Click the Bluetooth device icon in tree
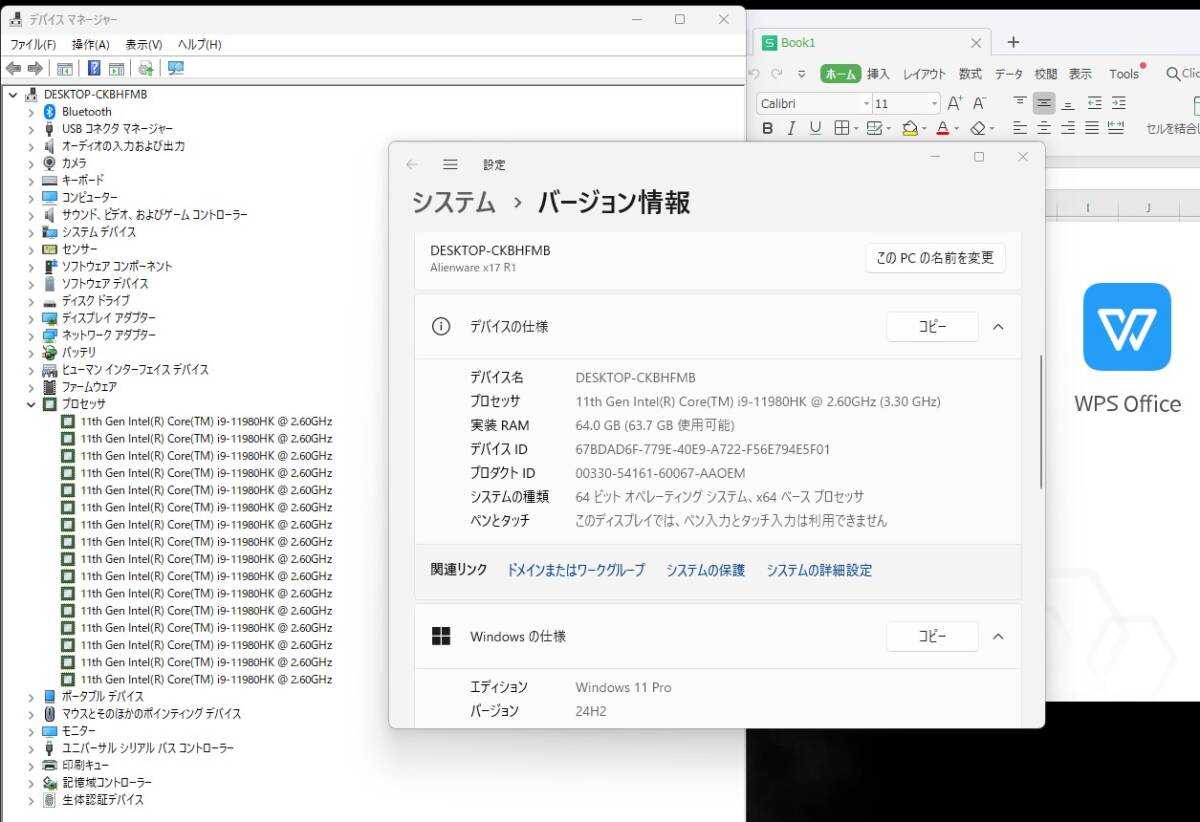 49,111
